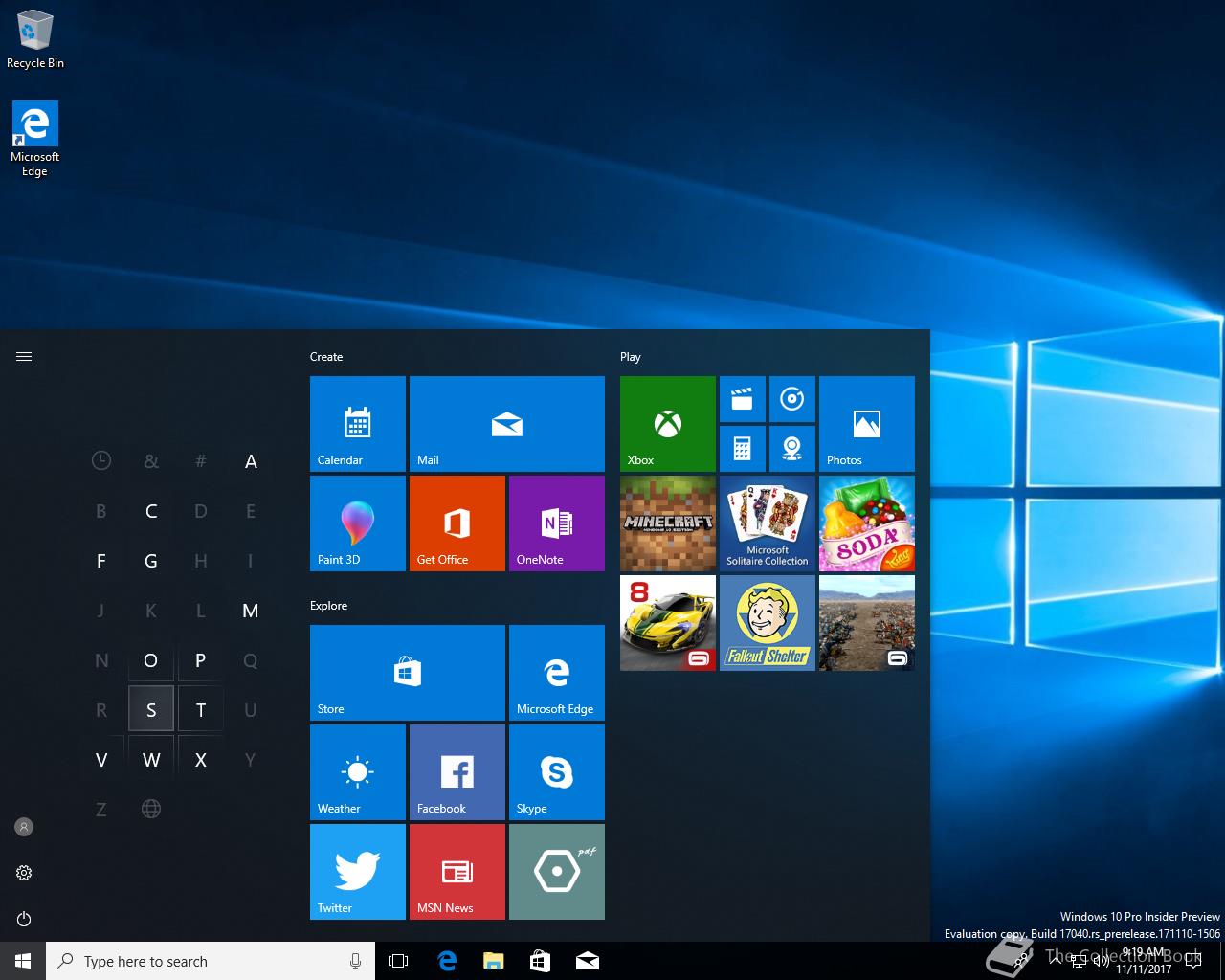Open the OneNote tile

tap(557, 523)
